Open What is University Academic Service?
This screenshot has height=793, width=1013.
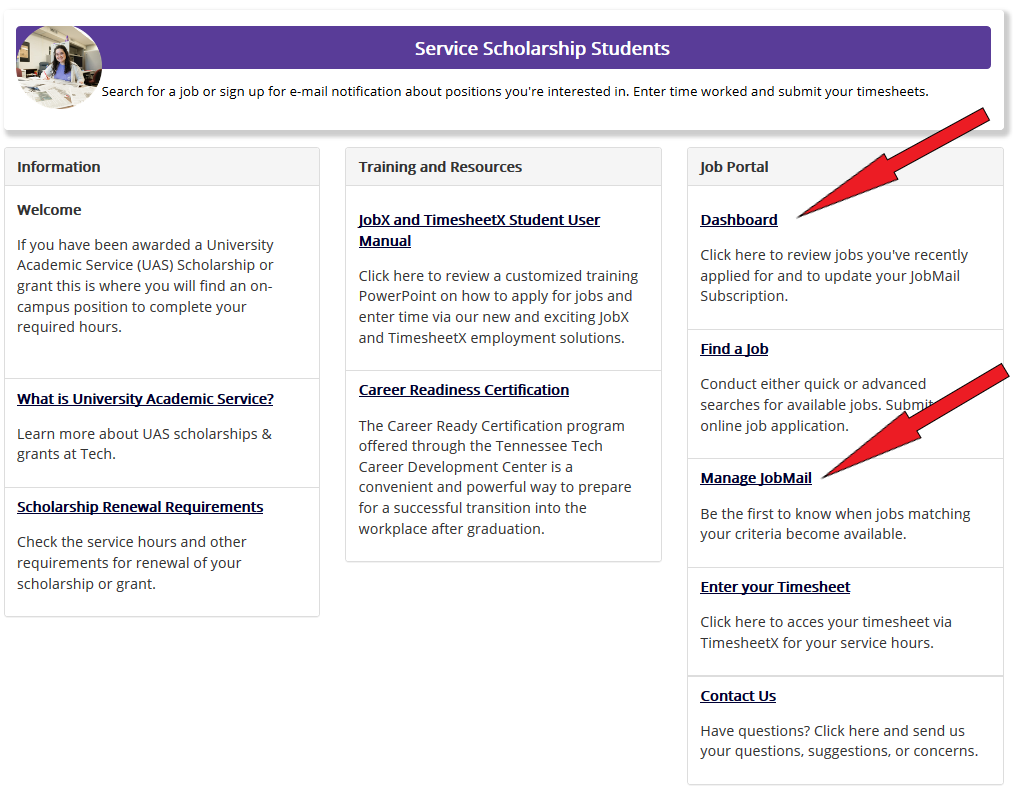coord(145,399)
